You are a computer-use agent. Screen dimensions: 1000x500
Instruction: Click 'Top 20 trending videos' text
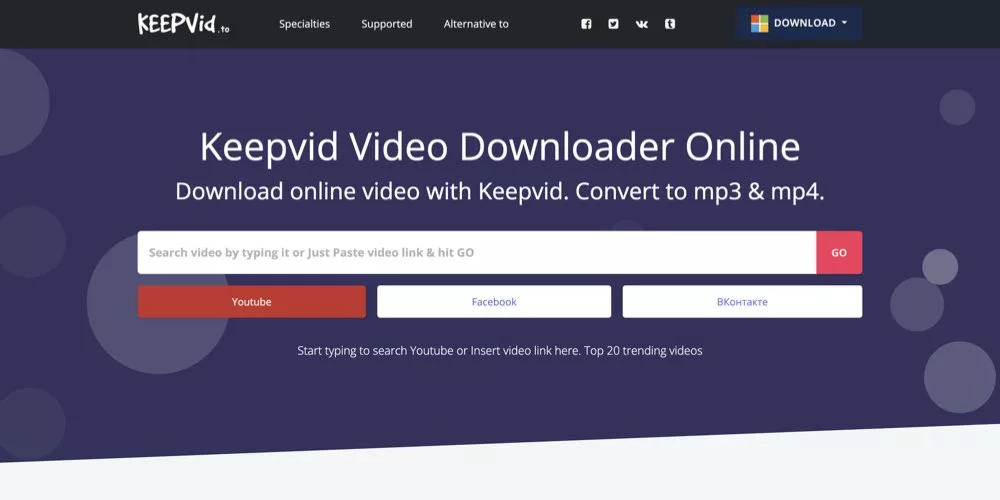click(643, 351)
